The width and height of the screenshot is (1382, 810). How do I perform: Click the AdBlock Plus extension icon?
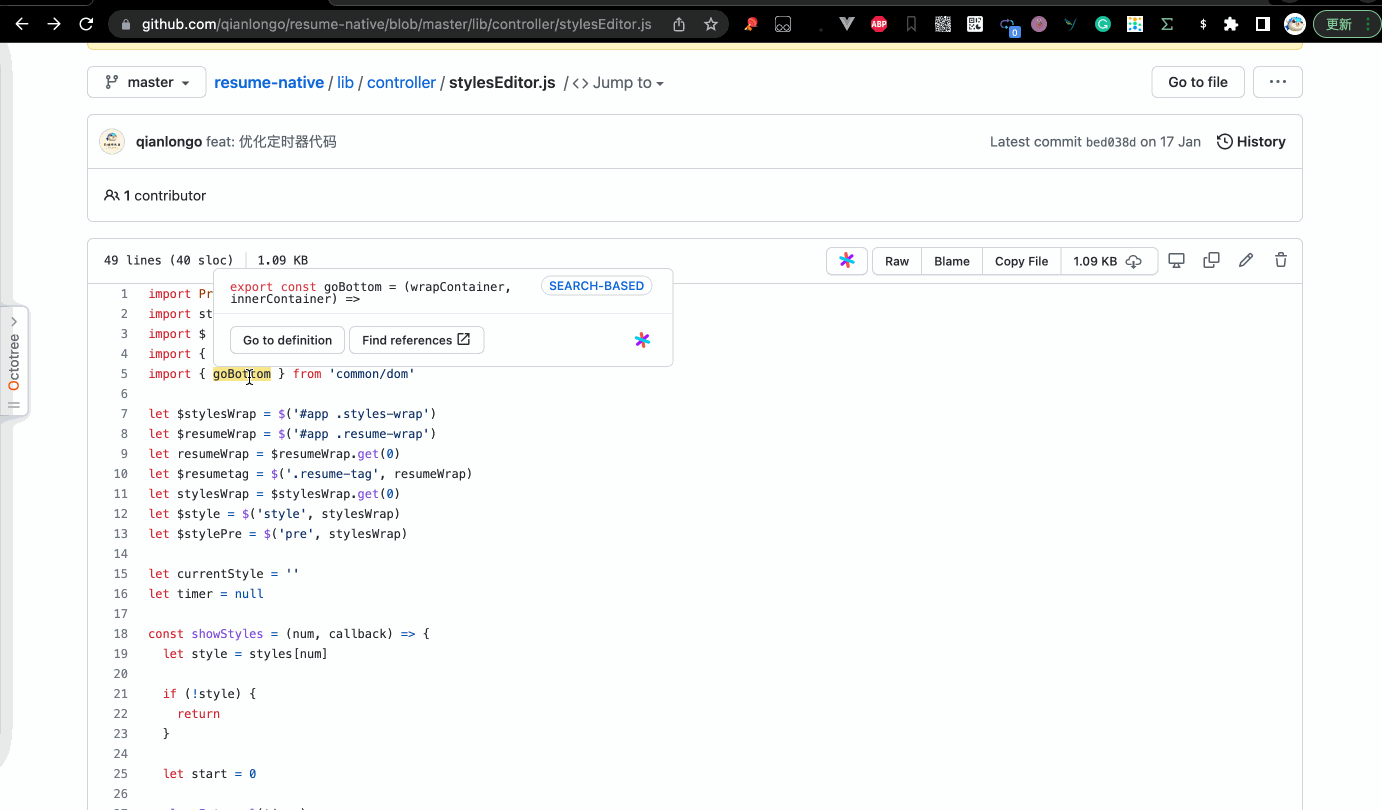click(x=879, y=24)
